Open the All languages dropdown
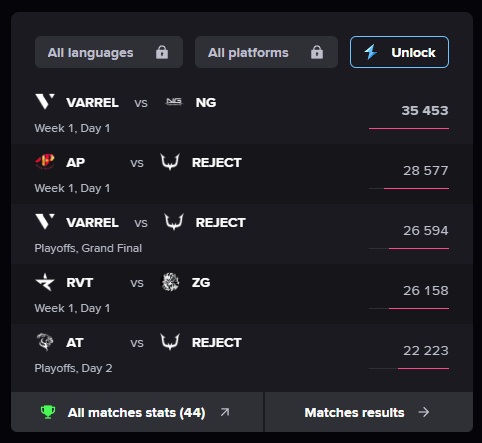The height and width of the screenshot is (443, 482). click(x=109, y=52)
